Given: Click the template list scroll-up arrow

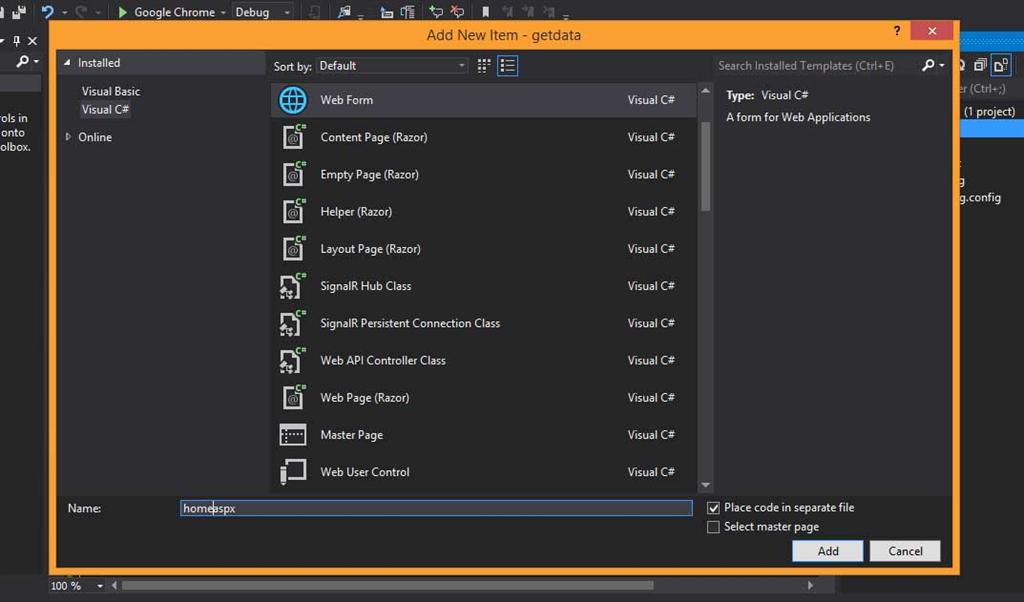Looking at the screenshot, I should point(705,91).
